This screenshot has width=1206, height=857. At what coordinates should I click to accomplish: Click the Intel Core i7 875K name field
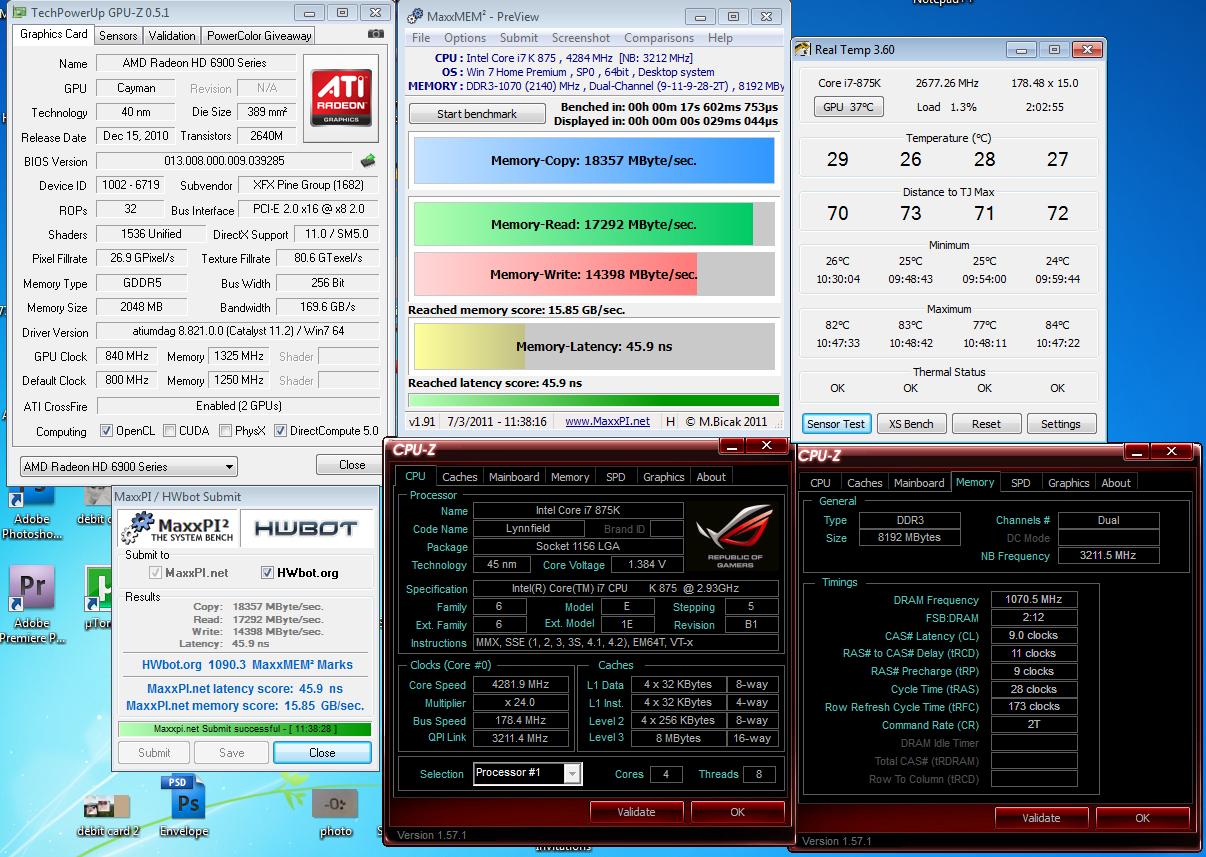pyautogui.click(x=579, y=511)
